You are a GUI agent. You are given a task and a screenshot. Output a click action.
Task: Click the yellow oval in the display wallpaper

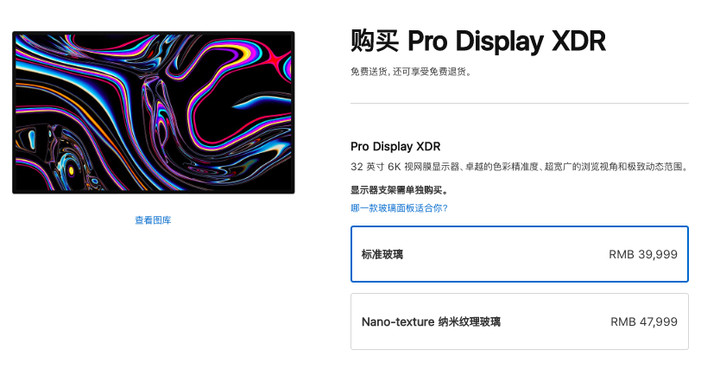tap(71, 171)
